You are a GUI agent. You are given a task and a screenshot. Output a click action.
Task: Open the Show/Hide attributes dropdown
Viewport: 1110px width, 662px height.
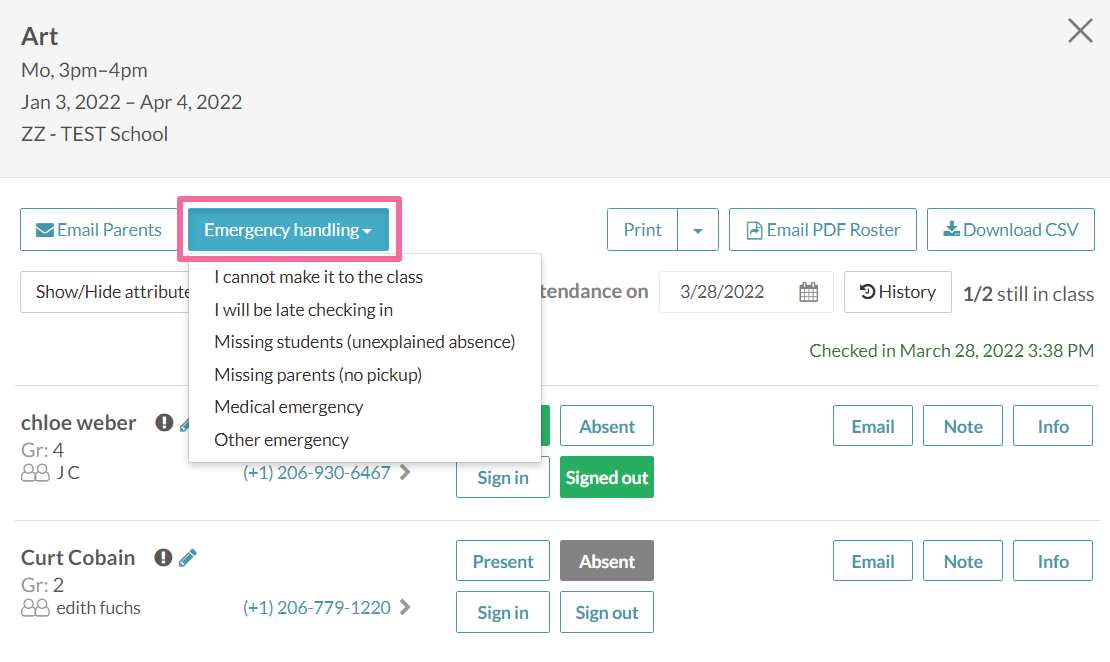105,292
